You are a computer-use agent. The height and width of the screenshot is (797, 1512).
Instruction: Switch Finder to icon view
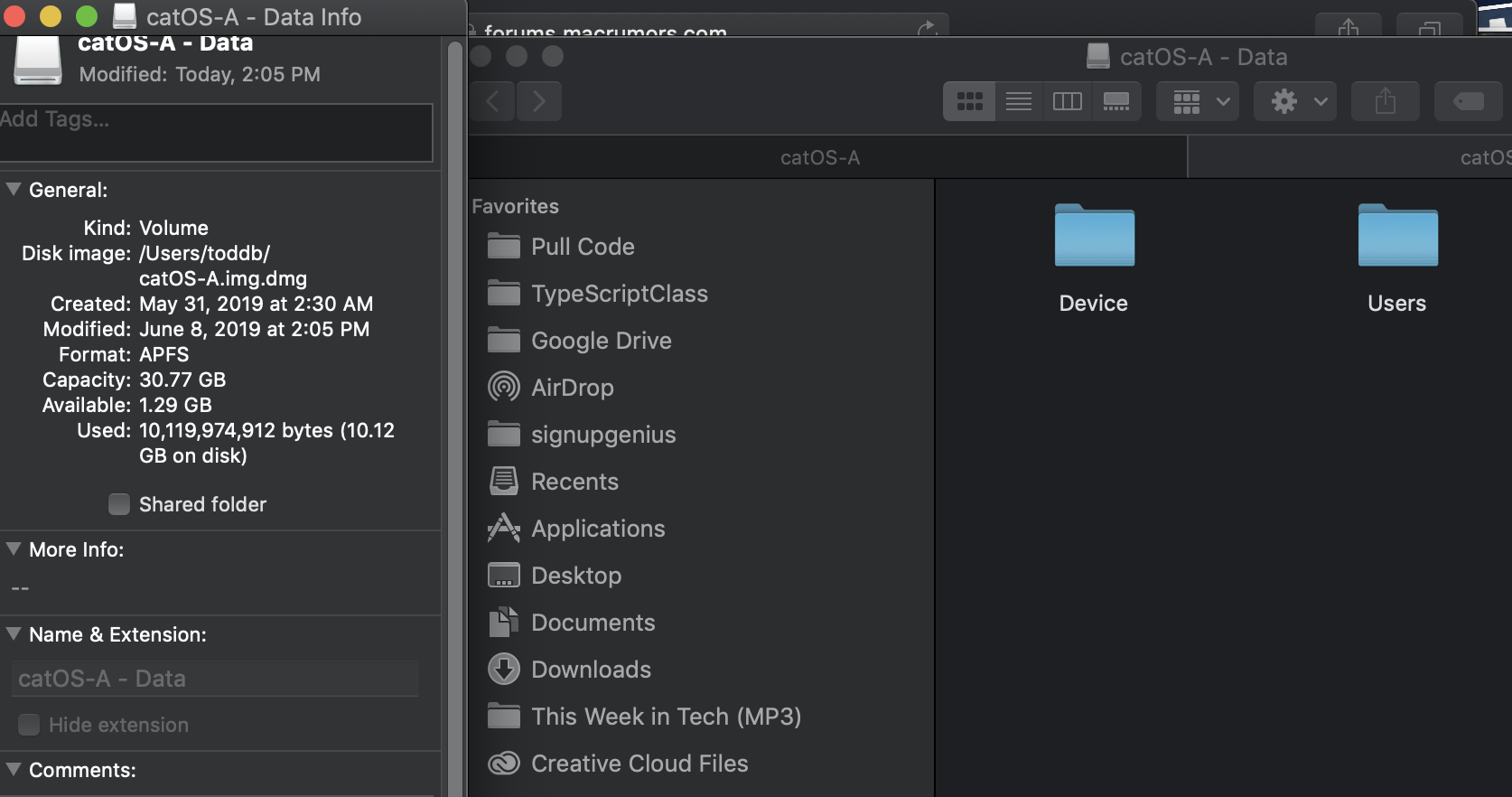tap(969, 101)
